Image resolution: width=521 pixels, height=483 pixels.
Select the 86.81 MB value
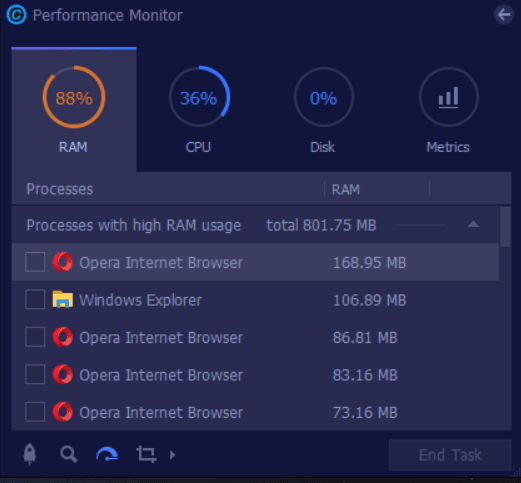point(365,338)
